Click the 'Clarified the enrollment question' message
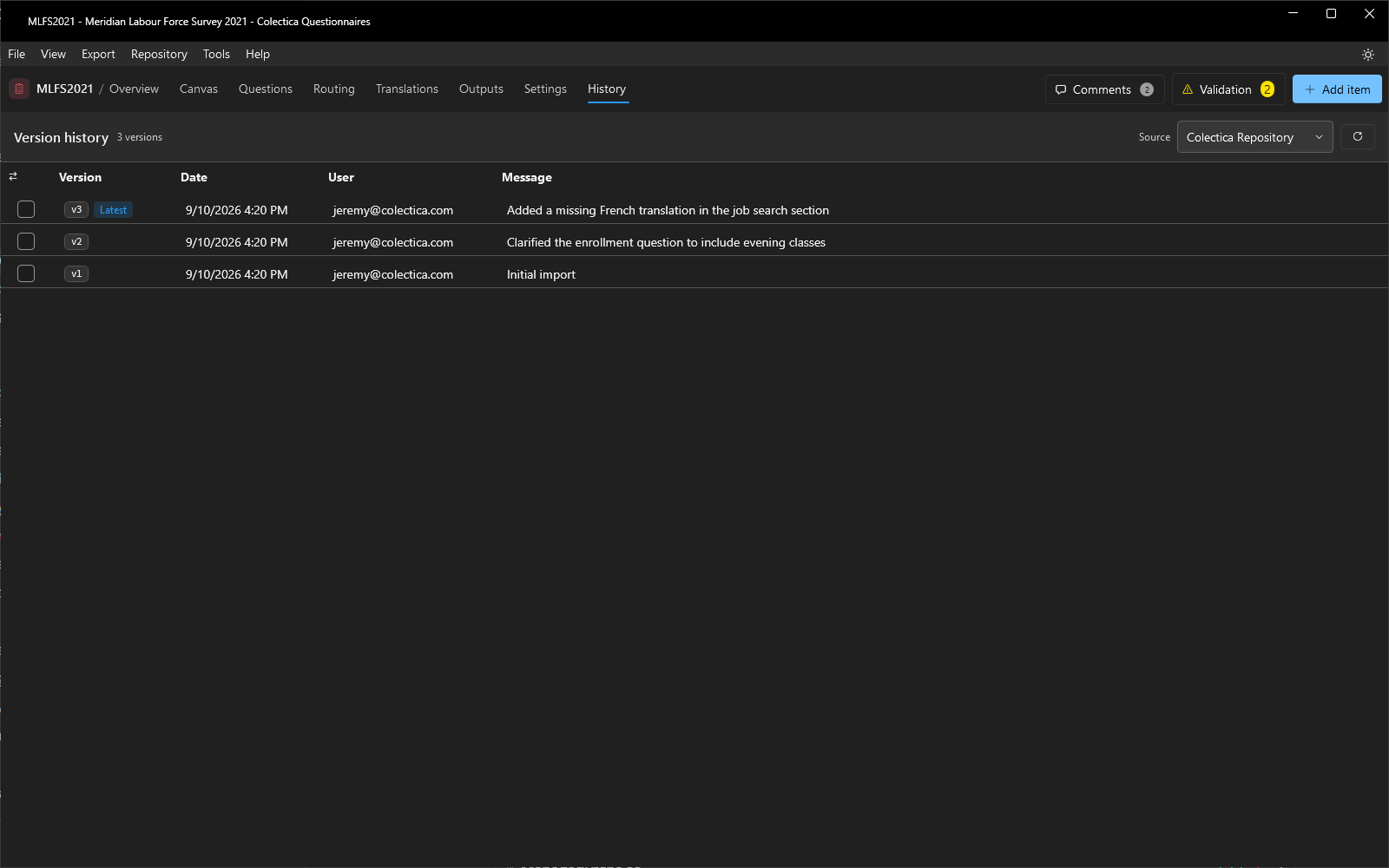 click(666, 242)
